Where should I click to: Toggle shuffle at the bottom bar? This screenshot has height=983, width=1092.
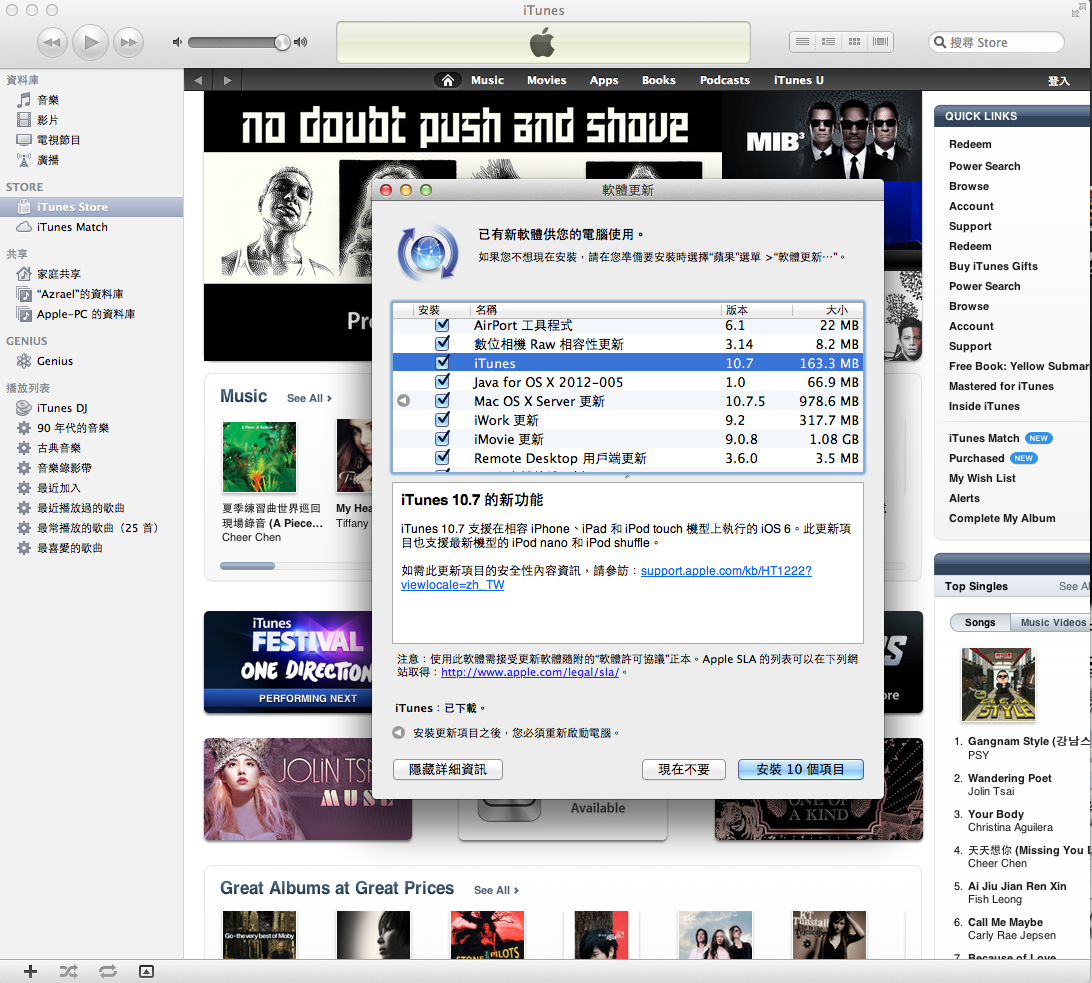pyautogui.click(x=69, y=971)
